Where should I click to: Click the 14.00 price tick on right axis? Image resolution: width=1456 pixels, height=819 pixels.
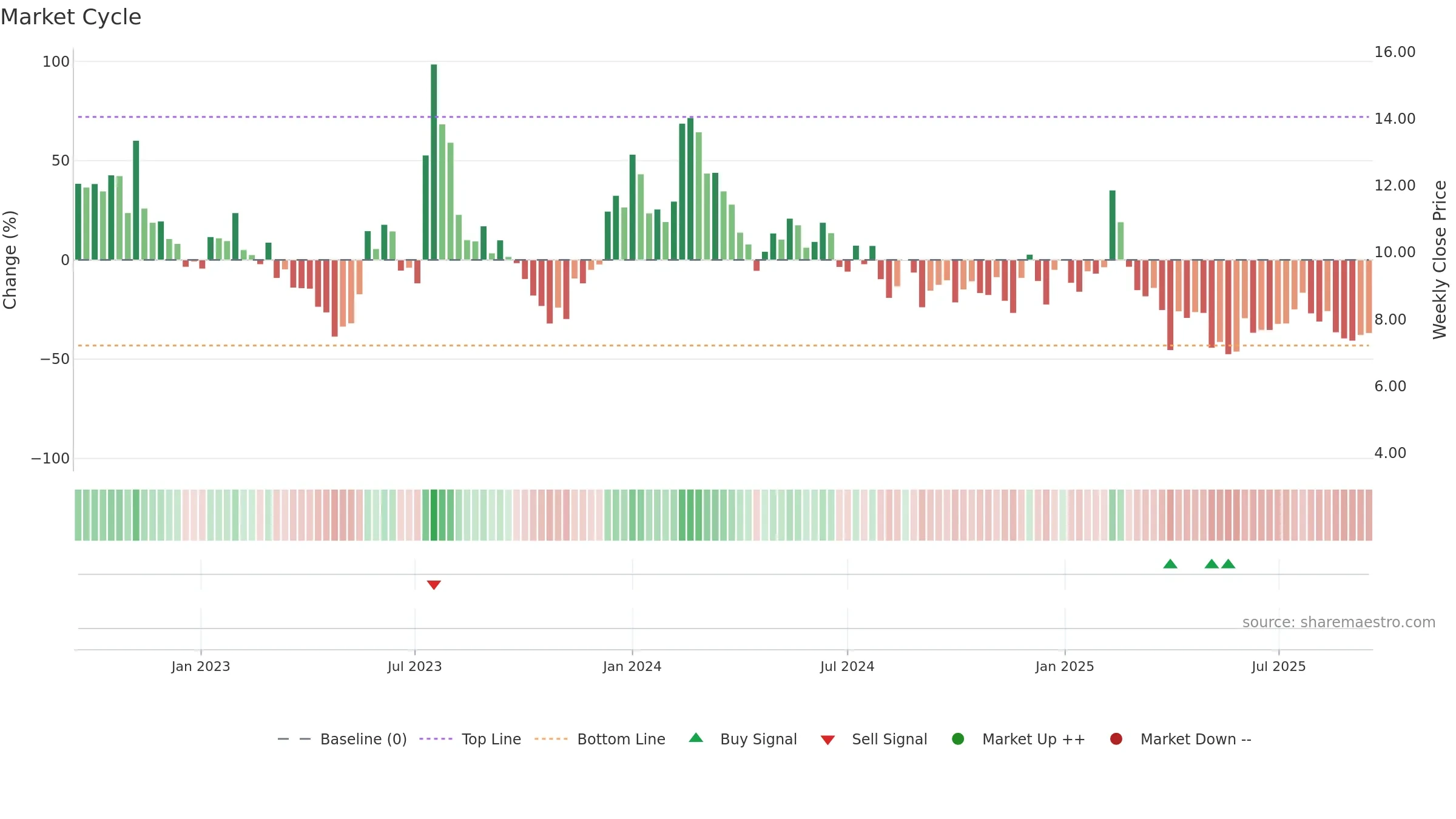1395,119
